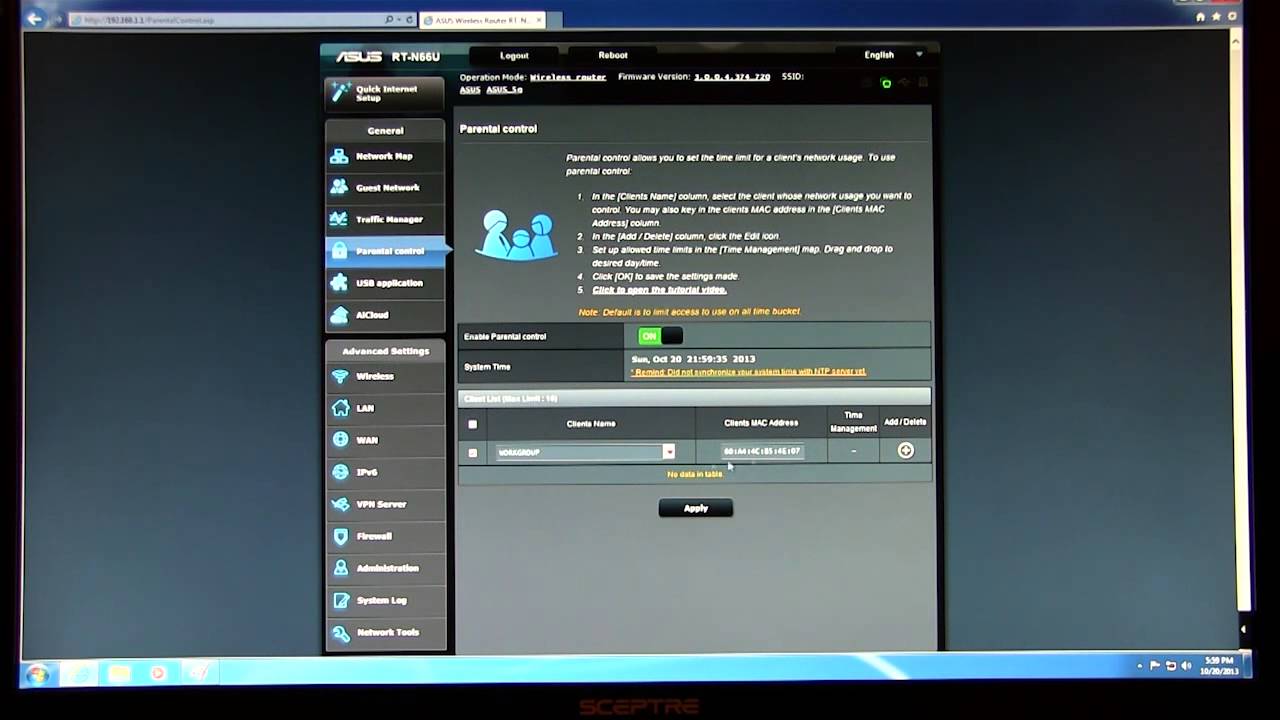The image size is (1280, 720).
Task: Open the browser Home icon
Action: pos(1200,17)
